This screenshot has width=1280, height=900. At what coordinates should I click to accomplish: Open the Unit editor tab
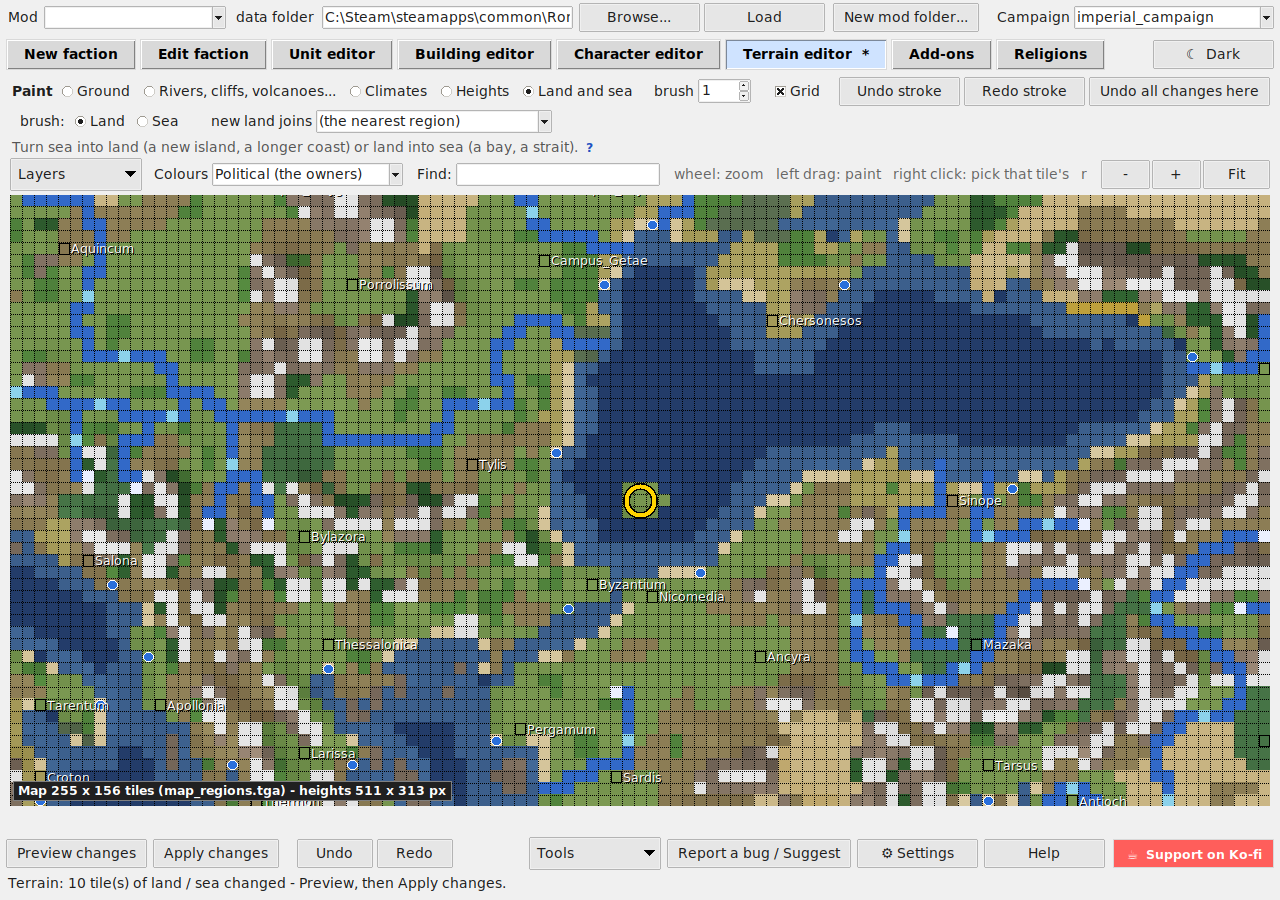coord(332,54)
